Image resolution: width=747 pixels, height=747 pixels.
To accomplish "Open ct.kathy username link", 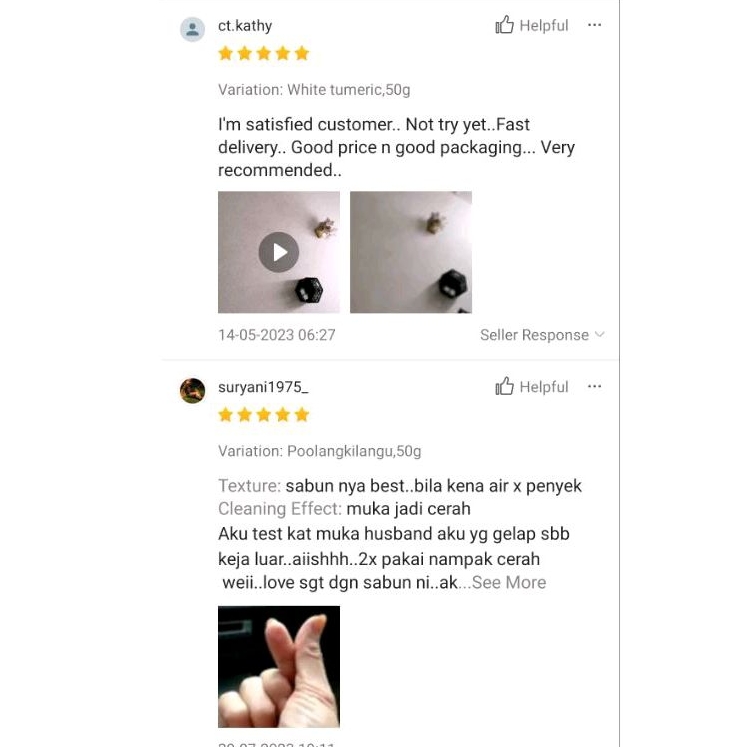I will pyautogui.click(x=245, y=25).
